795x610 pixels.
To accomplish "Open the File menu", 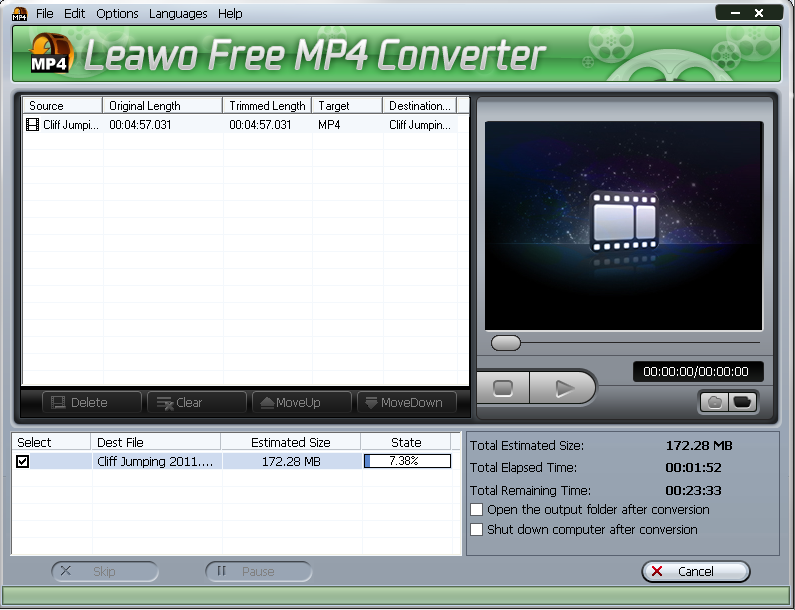I will [x=45, y=14].
